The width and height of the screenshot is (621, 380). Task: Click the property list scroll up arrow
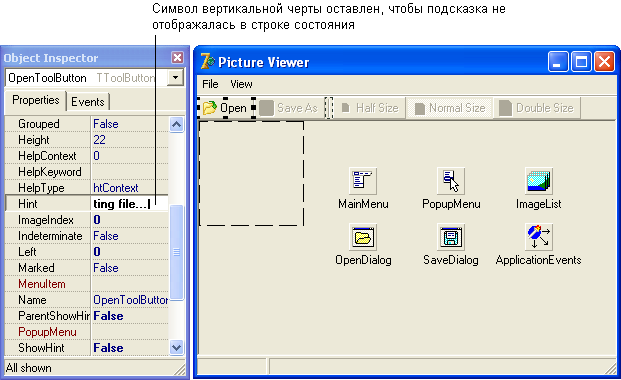point(176,124)
